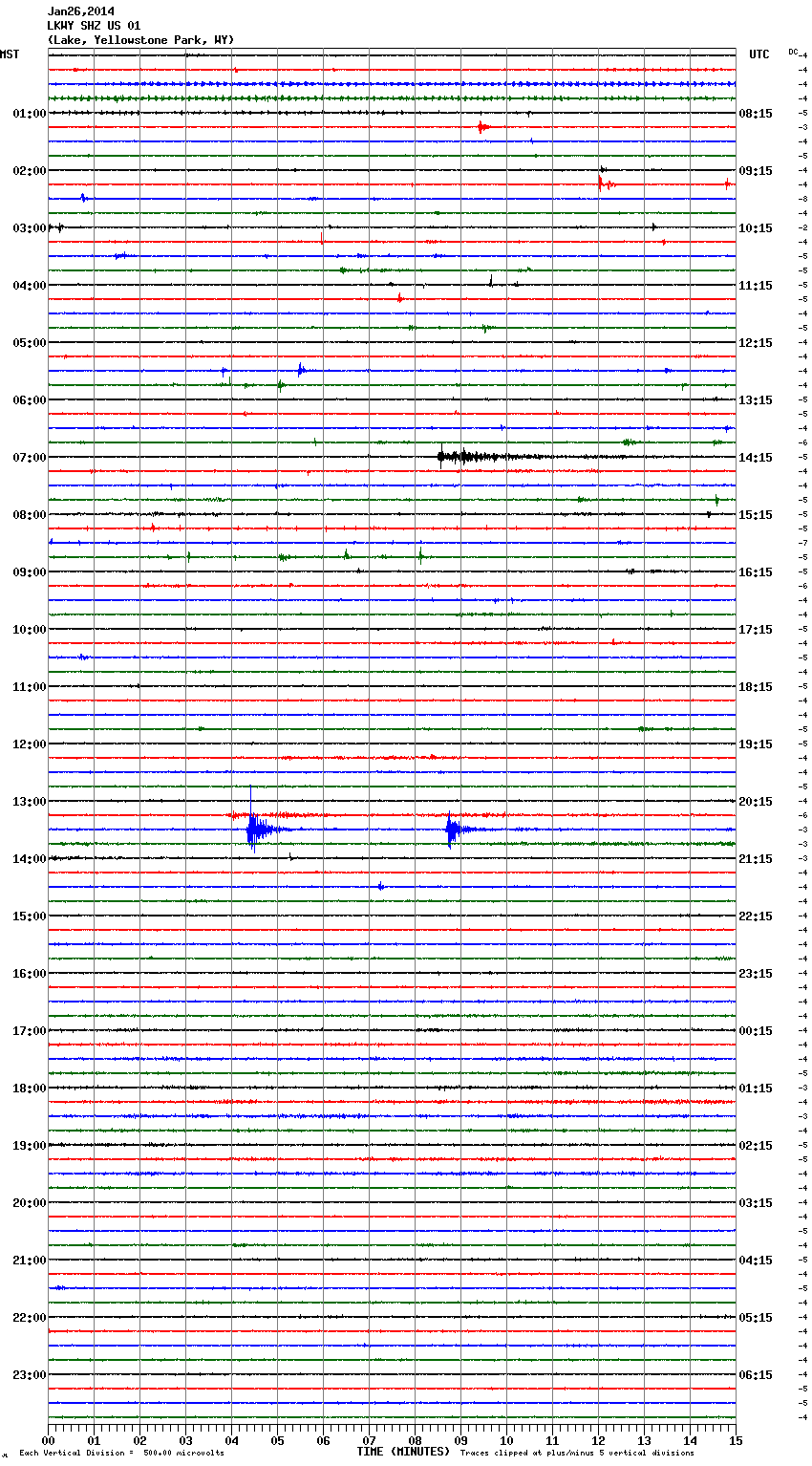This screenshot has width=812, height=1466.
Task: Click the 22:15 UTC time label
Action: 756,916
